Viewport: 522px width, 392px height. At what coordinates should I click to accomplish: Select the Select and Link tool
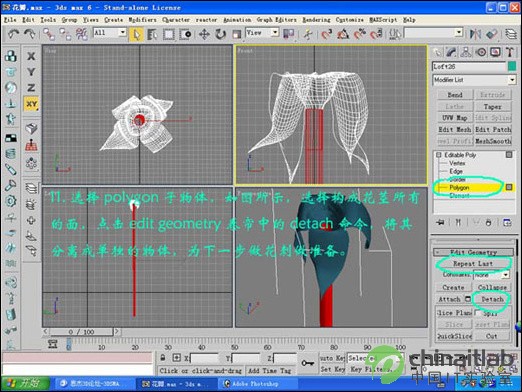[49, 34]
